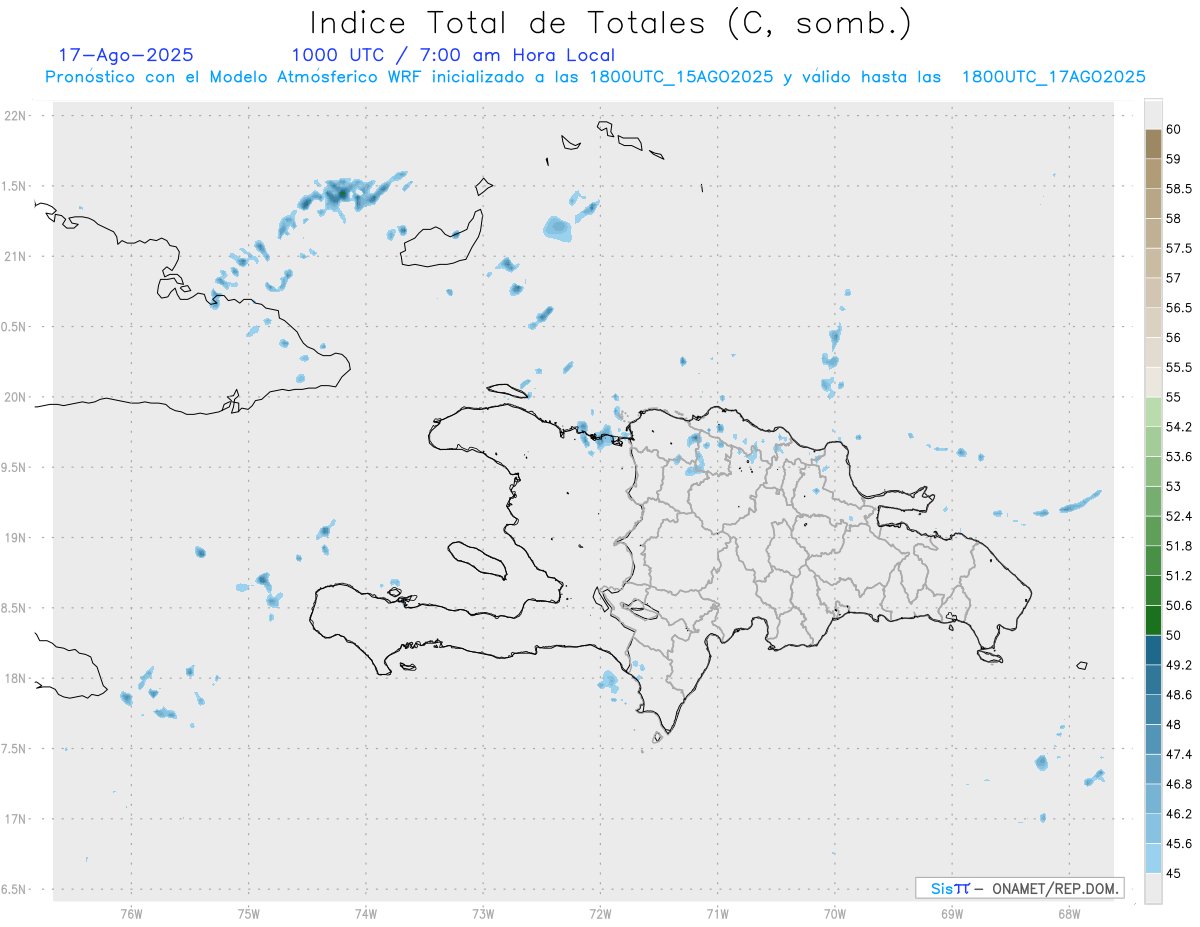This screenshot has height=927, width=1200.
Task: Click the colorbar value "51.8"
Action: tap(1179, 546)
